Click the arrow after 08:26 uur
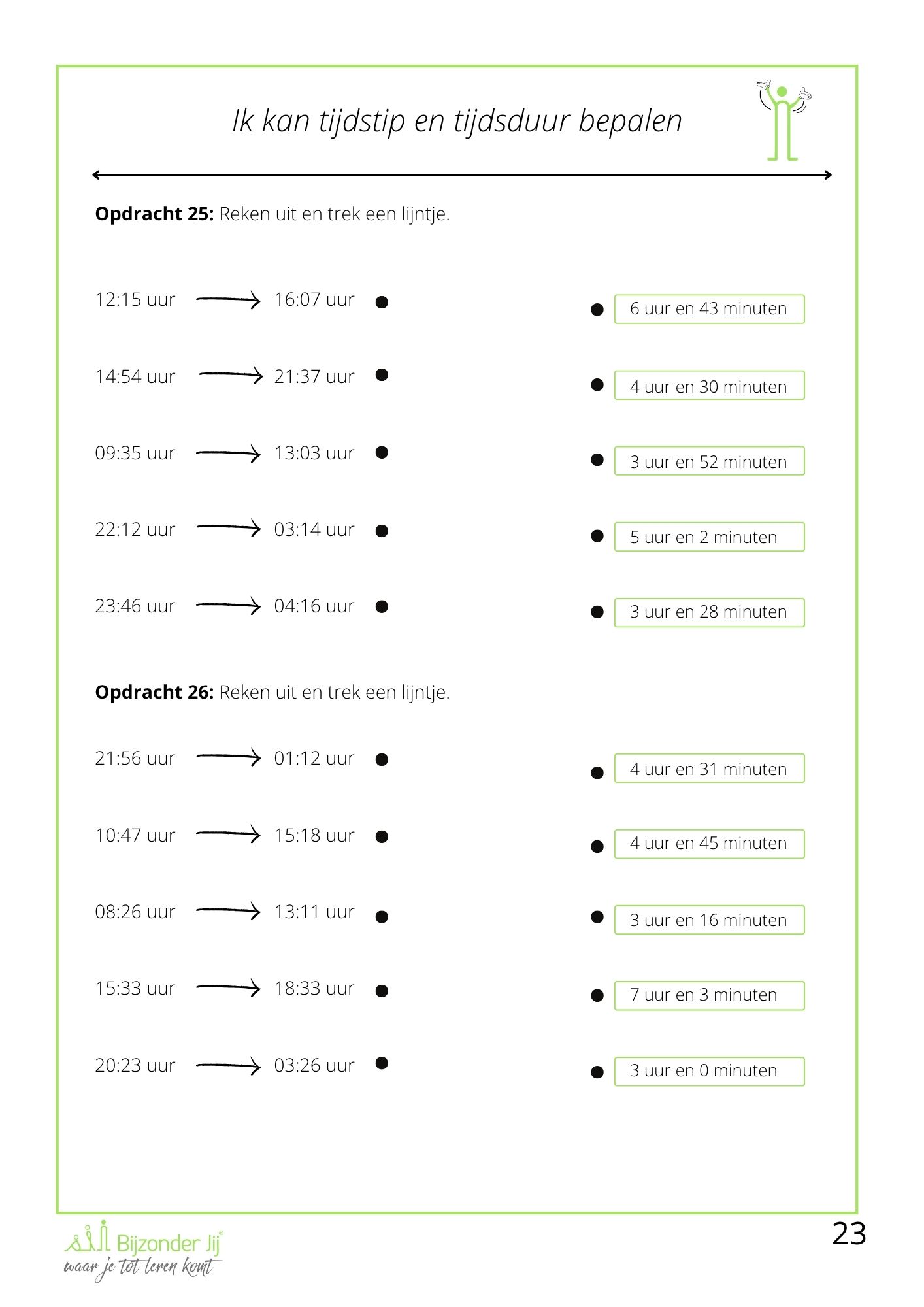This screenshot has height=1307, width=924. (x=228, y=911)
